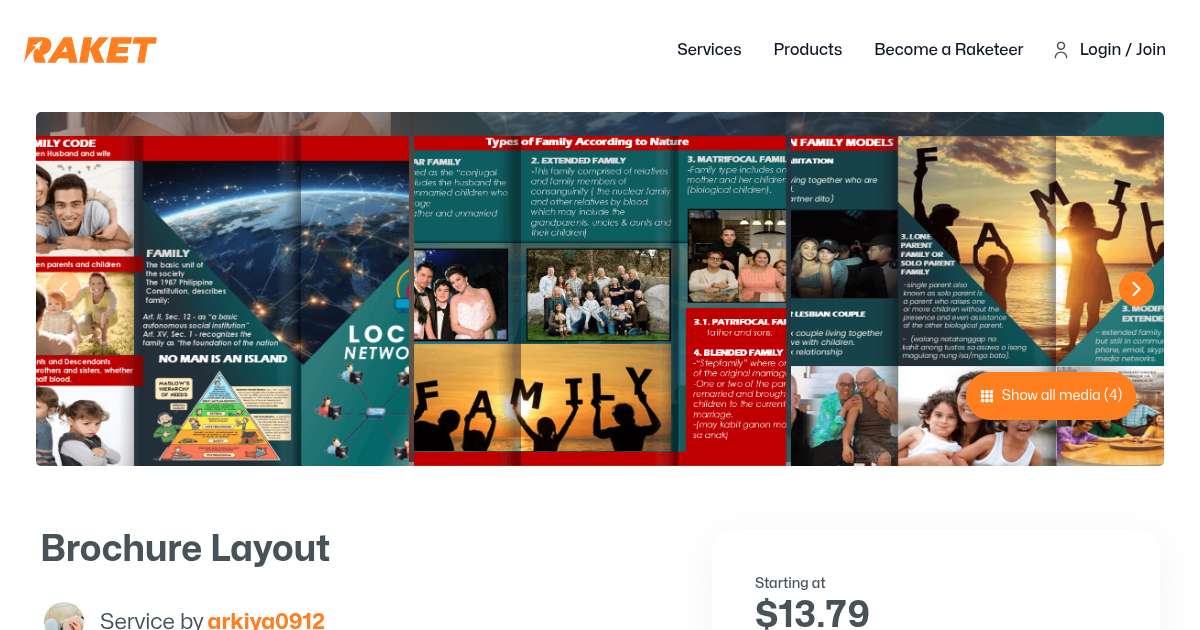
Task: Click the faded previous slide arrow
Action: point(64,289)
